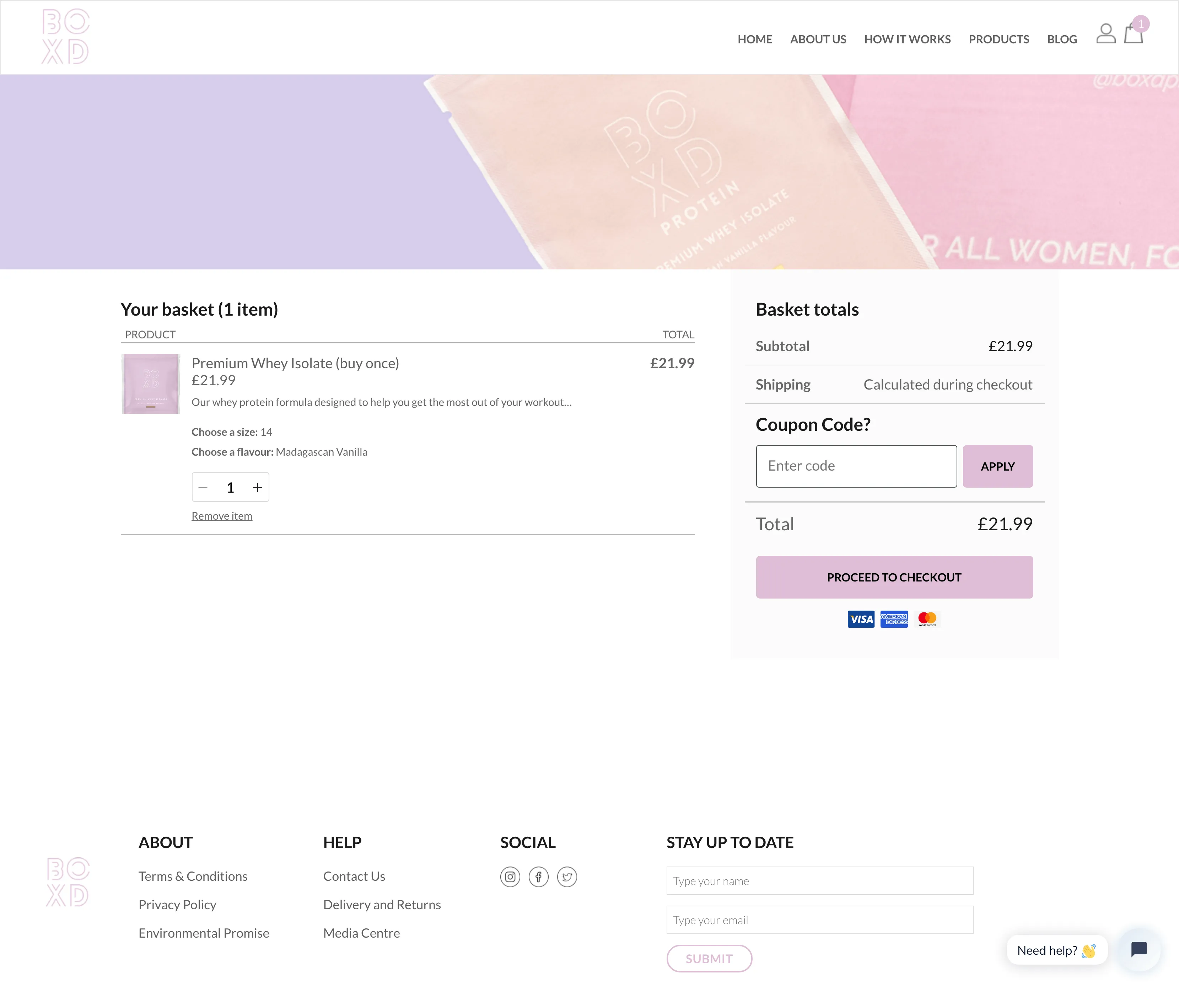Open the user account icon
Image resolution: width=1179 pixels, height=1008 pixels.
1105,33
